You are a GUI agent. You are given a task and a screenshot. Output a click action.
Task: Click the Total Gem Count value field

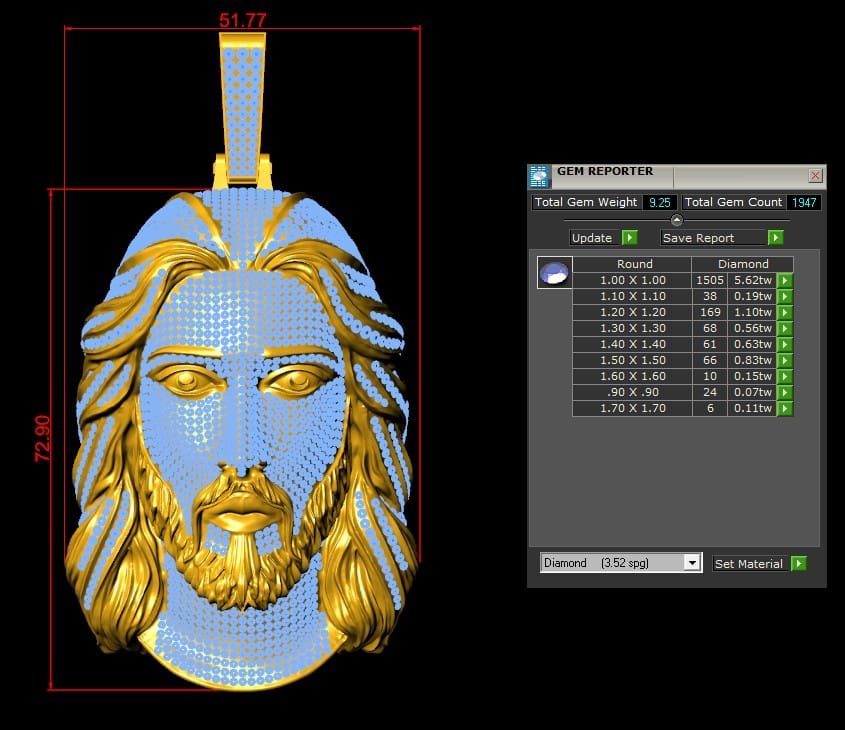[x=803, y=202]
